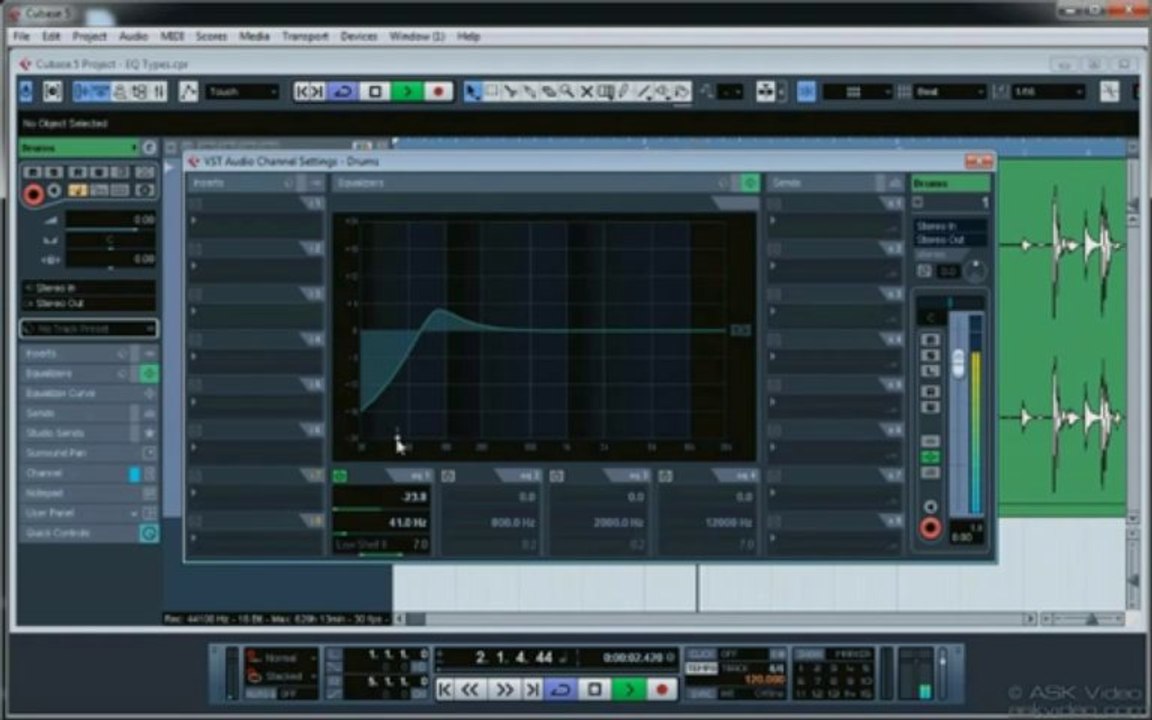Open No Track Preset dropdown
Viewport: 1152px width, 720px height.
click(88, 328)
